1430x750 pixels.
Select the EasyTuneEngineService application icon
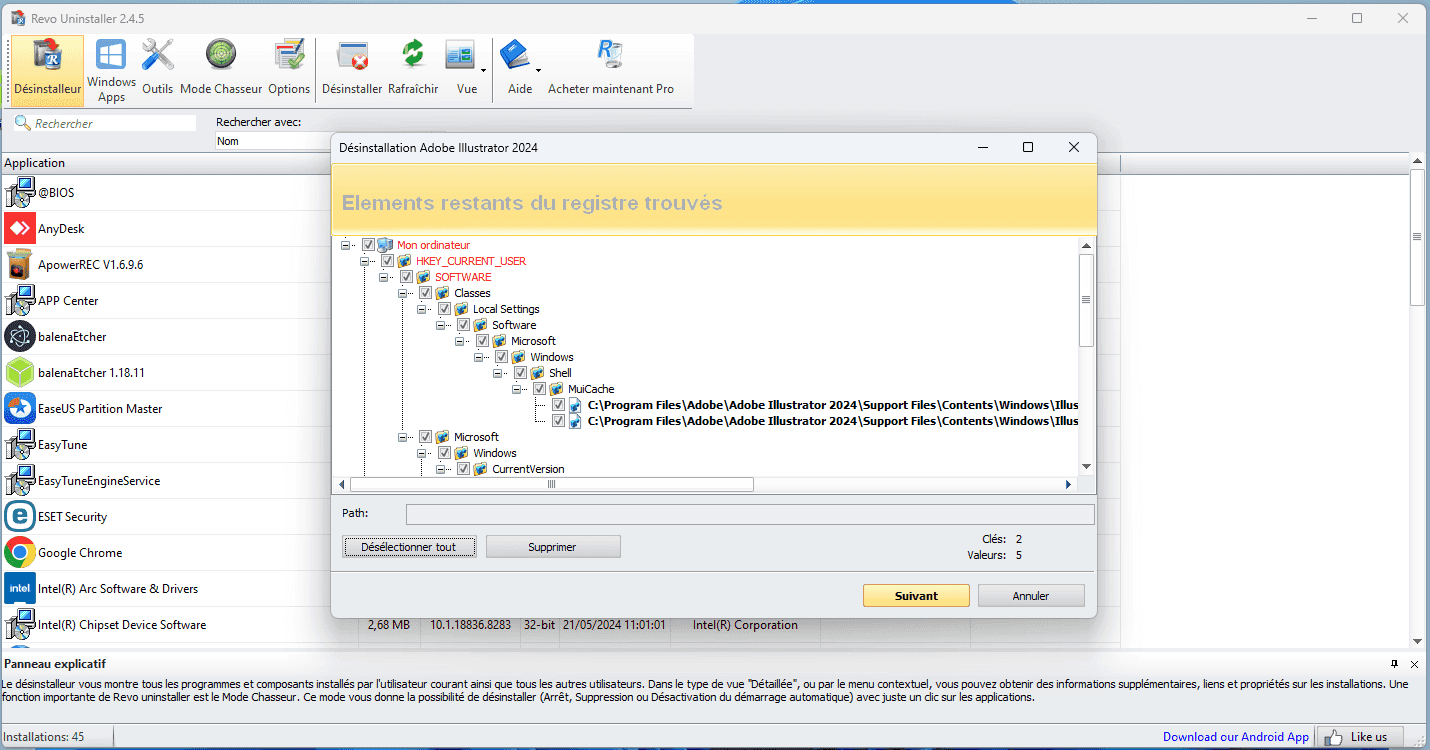20,481
